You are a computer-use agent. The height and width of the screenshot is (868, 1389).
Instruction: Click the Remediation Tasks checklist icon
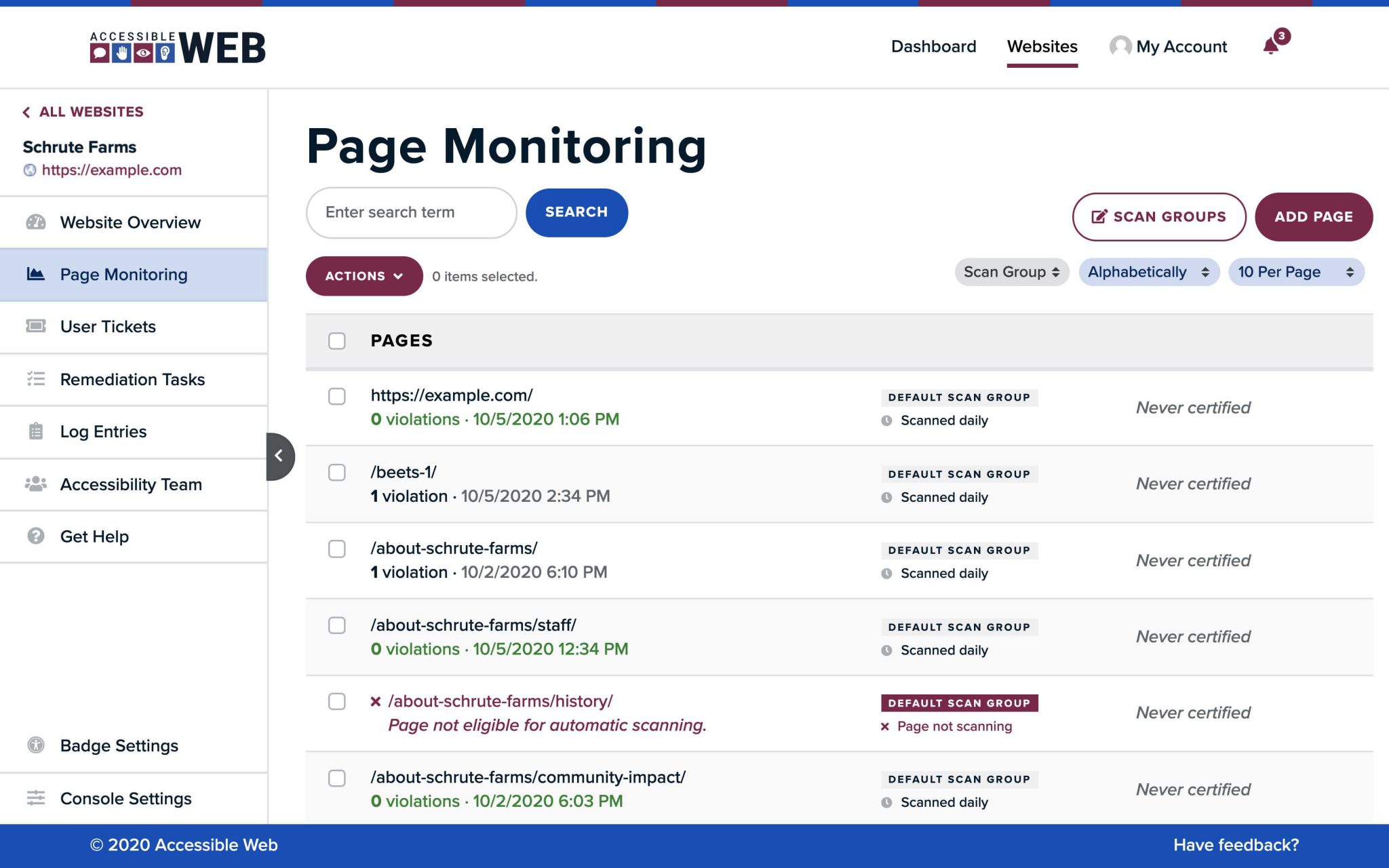[36, 379]
